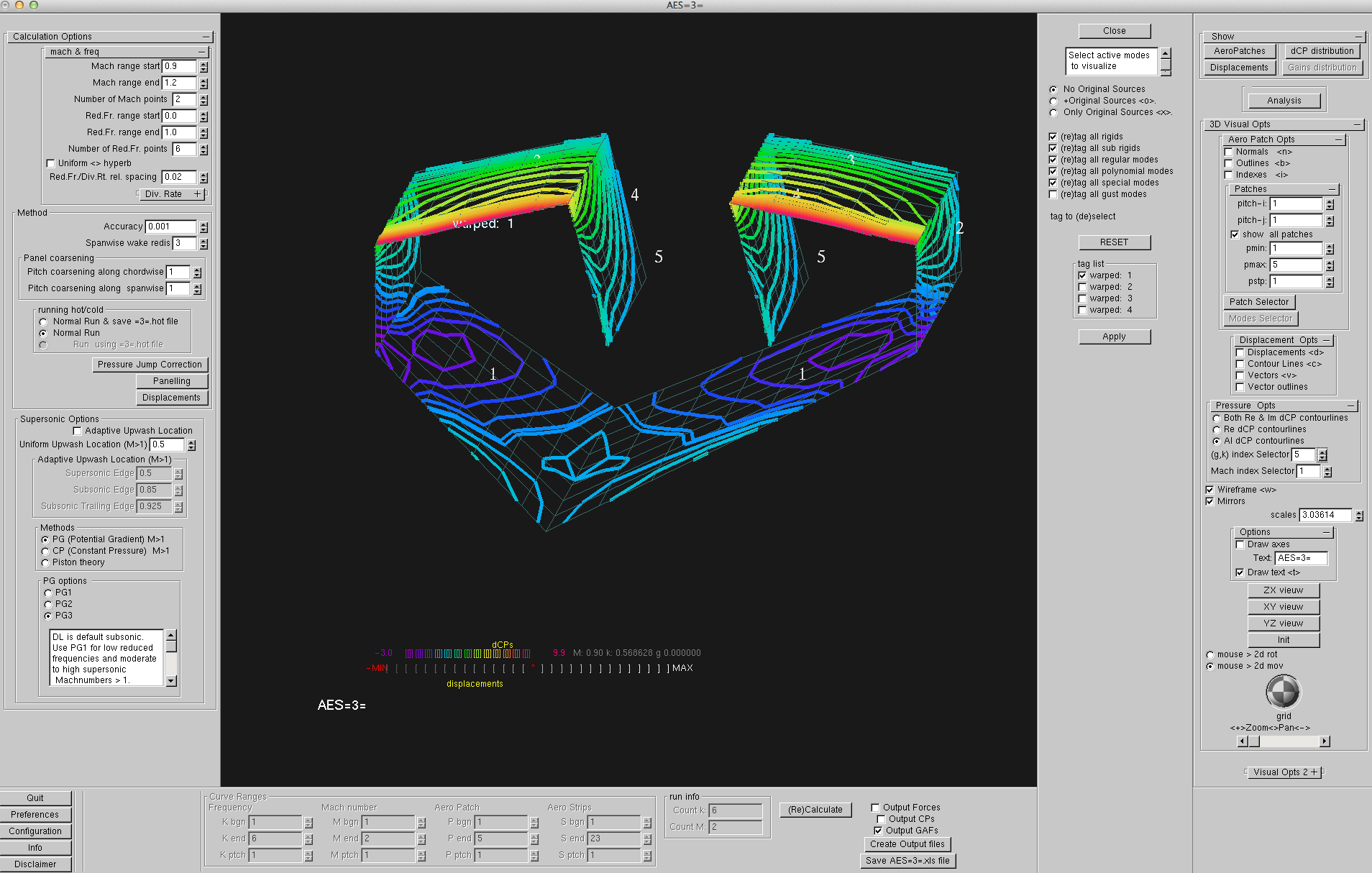This screenshot has height=873, width=1372.
Task: Check warped: 2 in tag list
Action: click(1082, 287)
